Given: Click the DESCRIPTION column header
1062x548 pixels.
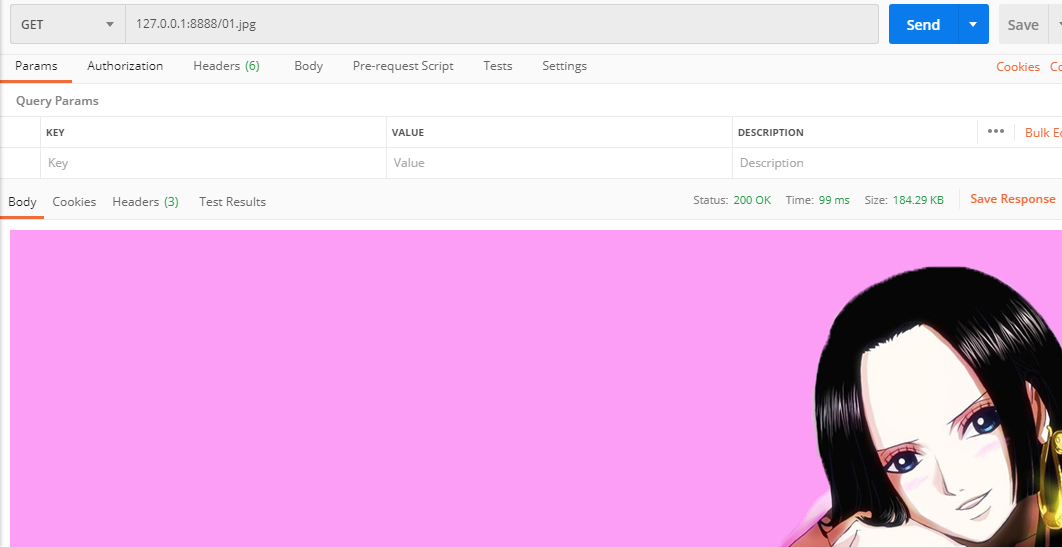Looking at the screenshot, I should pyautogui.click(x=771, y=133).
